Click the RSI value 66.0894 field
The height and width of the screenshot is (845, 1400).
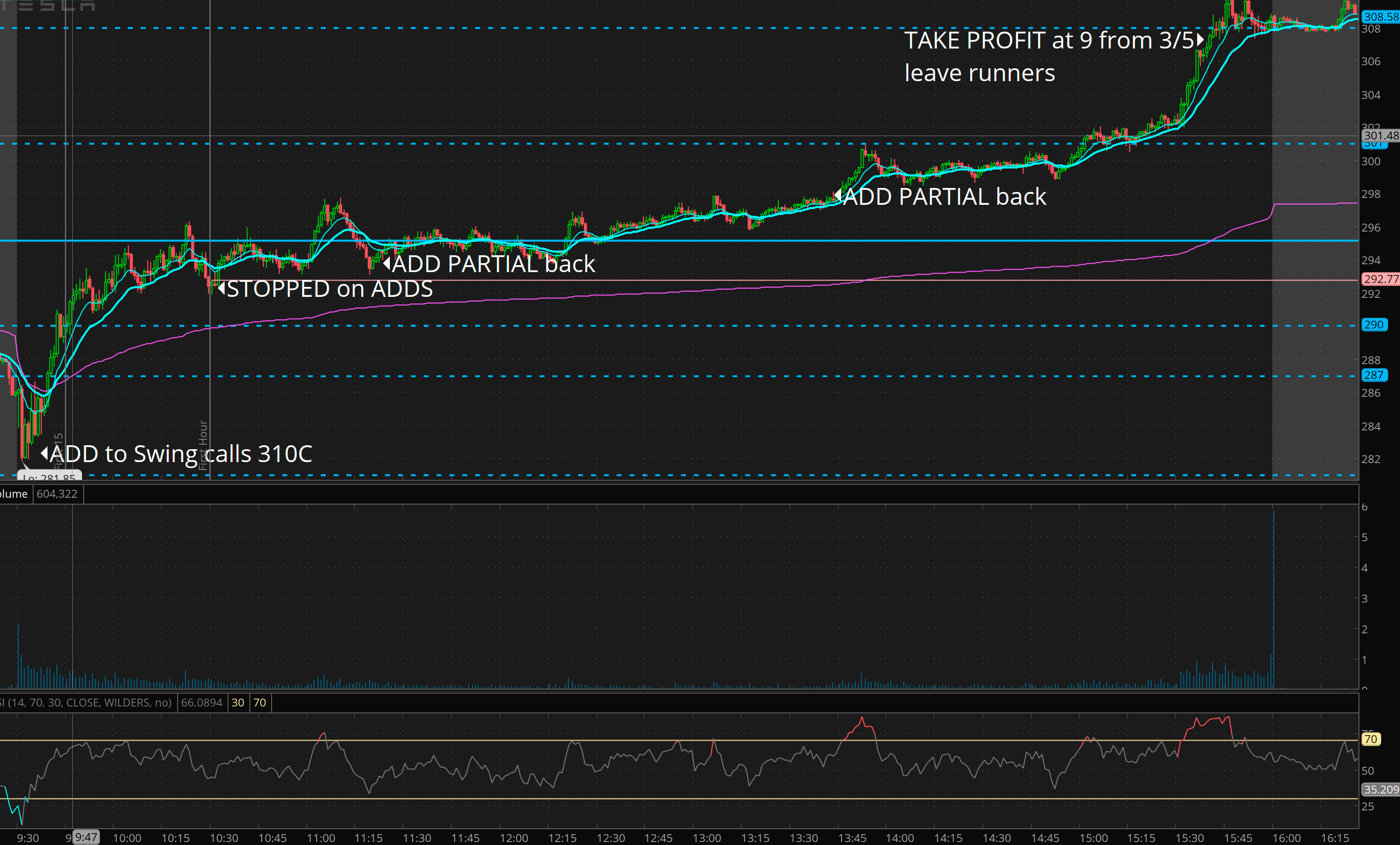pyautogui.click(x=202, y=703)
